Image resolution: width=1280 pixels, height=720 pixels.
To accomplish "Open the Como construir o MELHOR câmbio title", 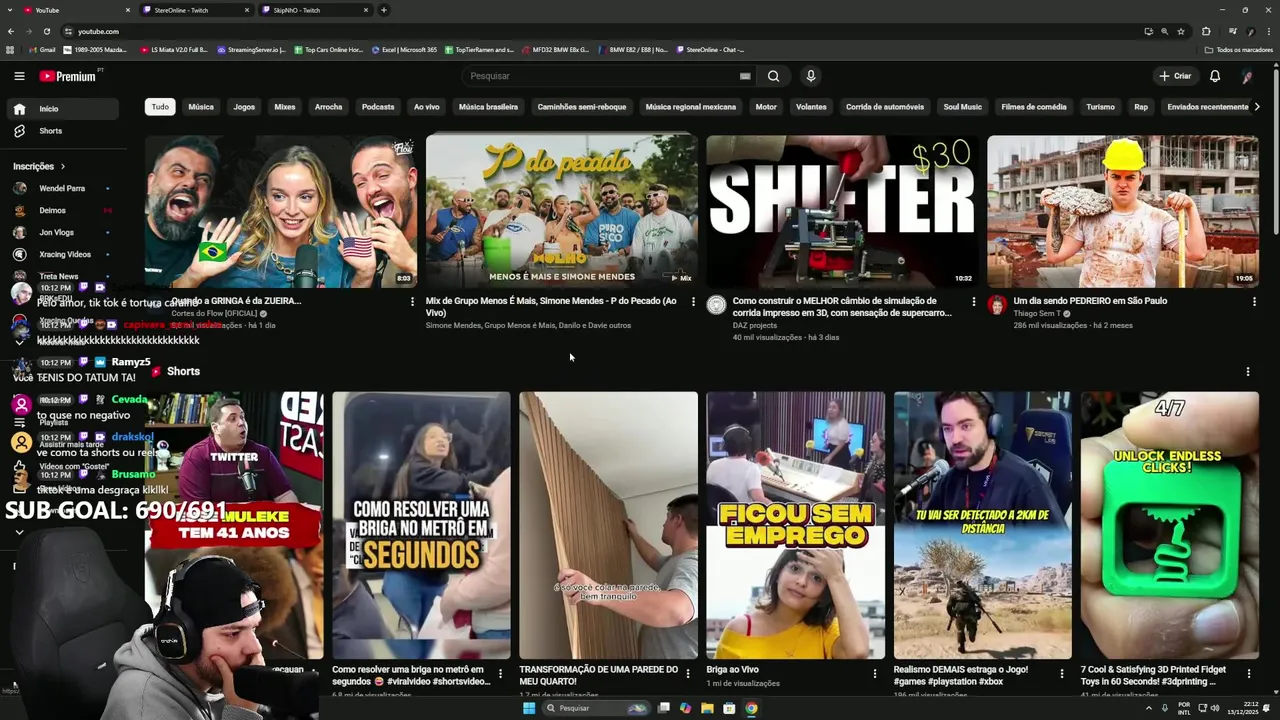I will [842, 307].
